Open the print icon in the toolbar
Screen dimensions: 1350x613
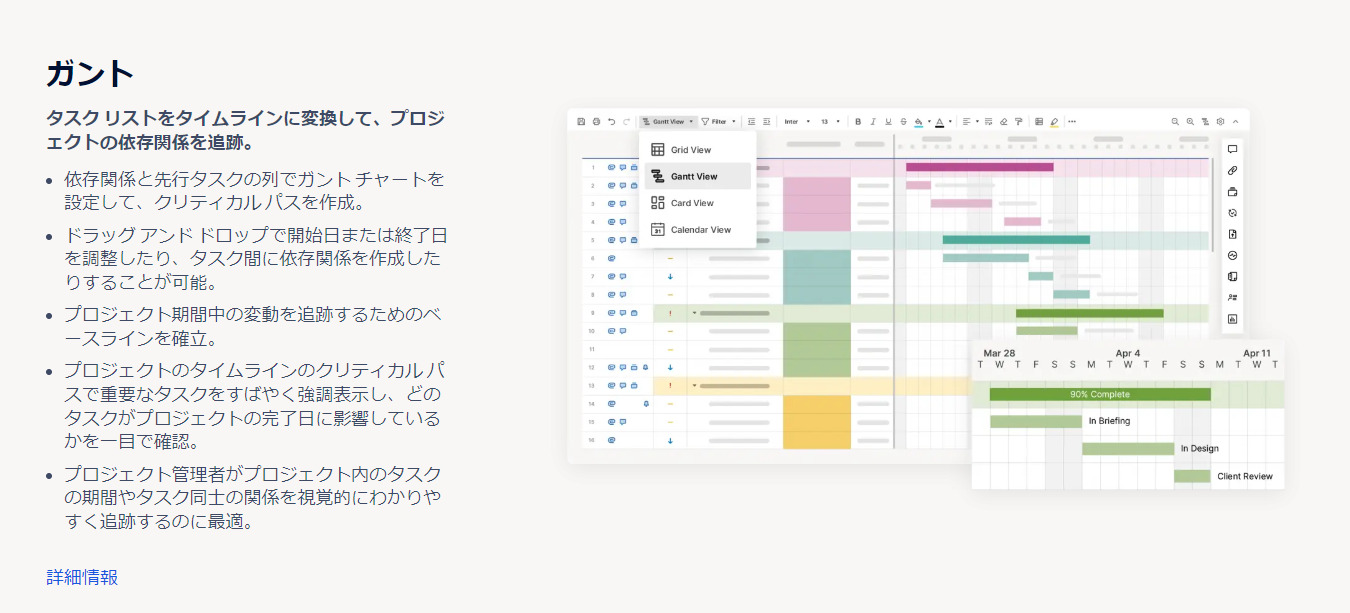coord(595,120)
